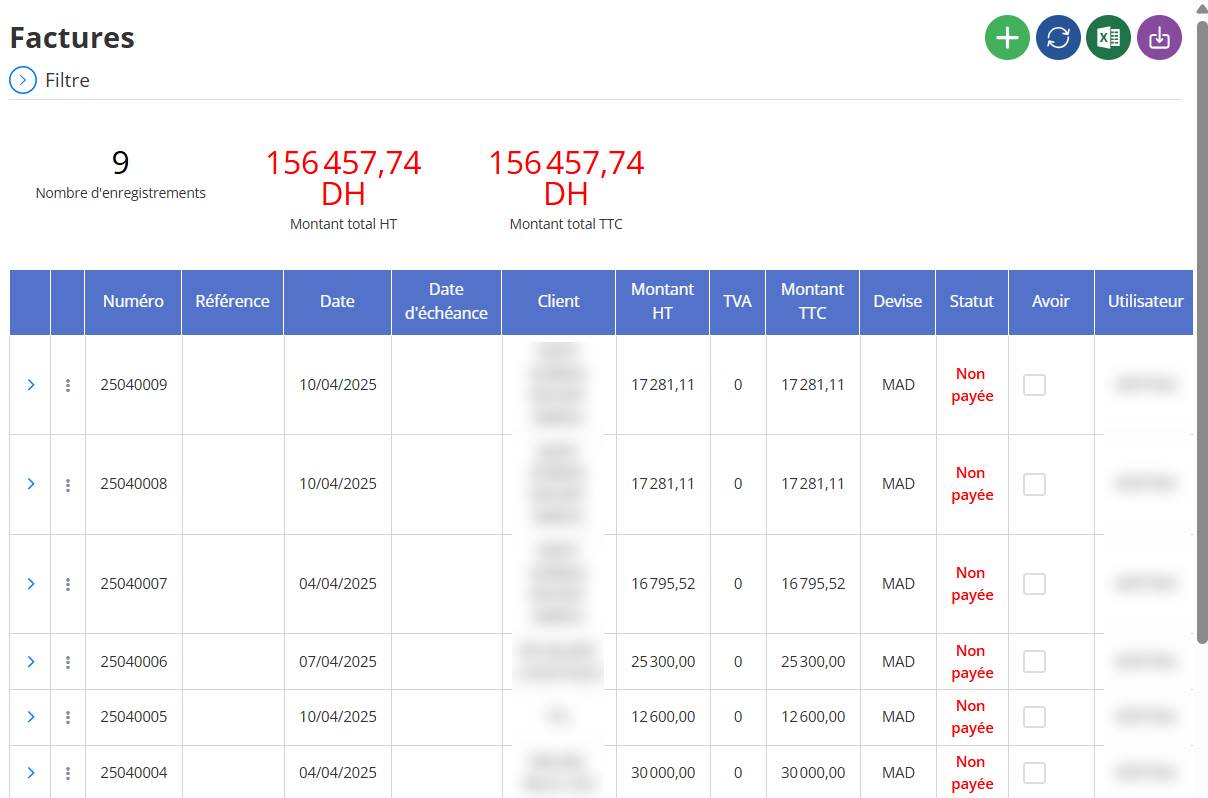Screen dimensions: 1208x798
Task: Sort by the Numéro column header
Action: (133, 301)
